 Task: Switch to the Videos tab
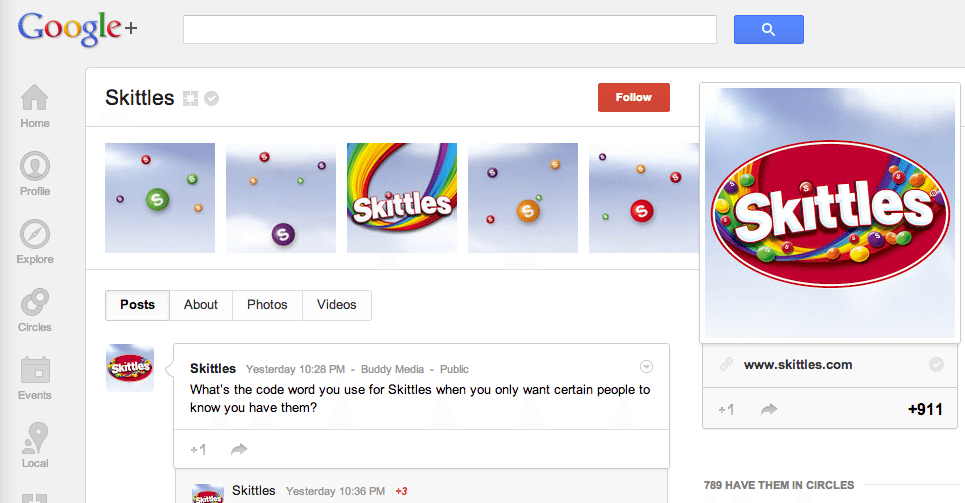pos(337,305)
